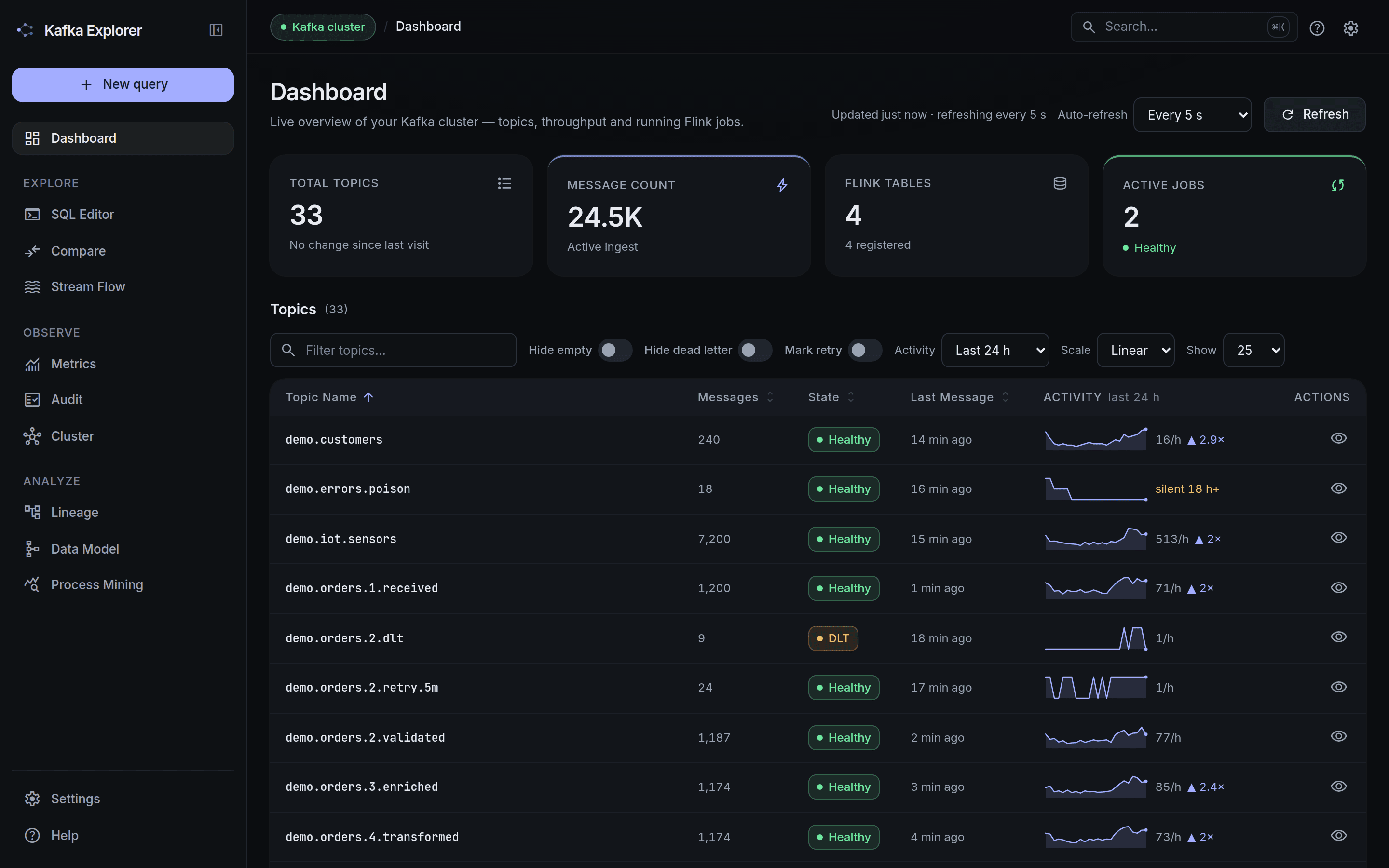The image size is (1389, 868).
Task: Turn on the Hide dead letter switch
Action: point(755,350)
